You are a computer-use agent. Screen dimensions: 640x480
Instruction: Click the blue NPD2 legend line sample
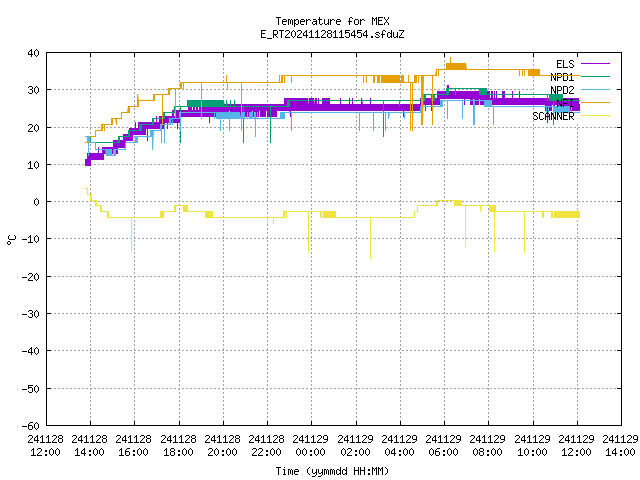pos(595,89)
